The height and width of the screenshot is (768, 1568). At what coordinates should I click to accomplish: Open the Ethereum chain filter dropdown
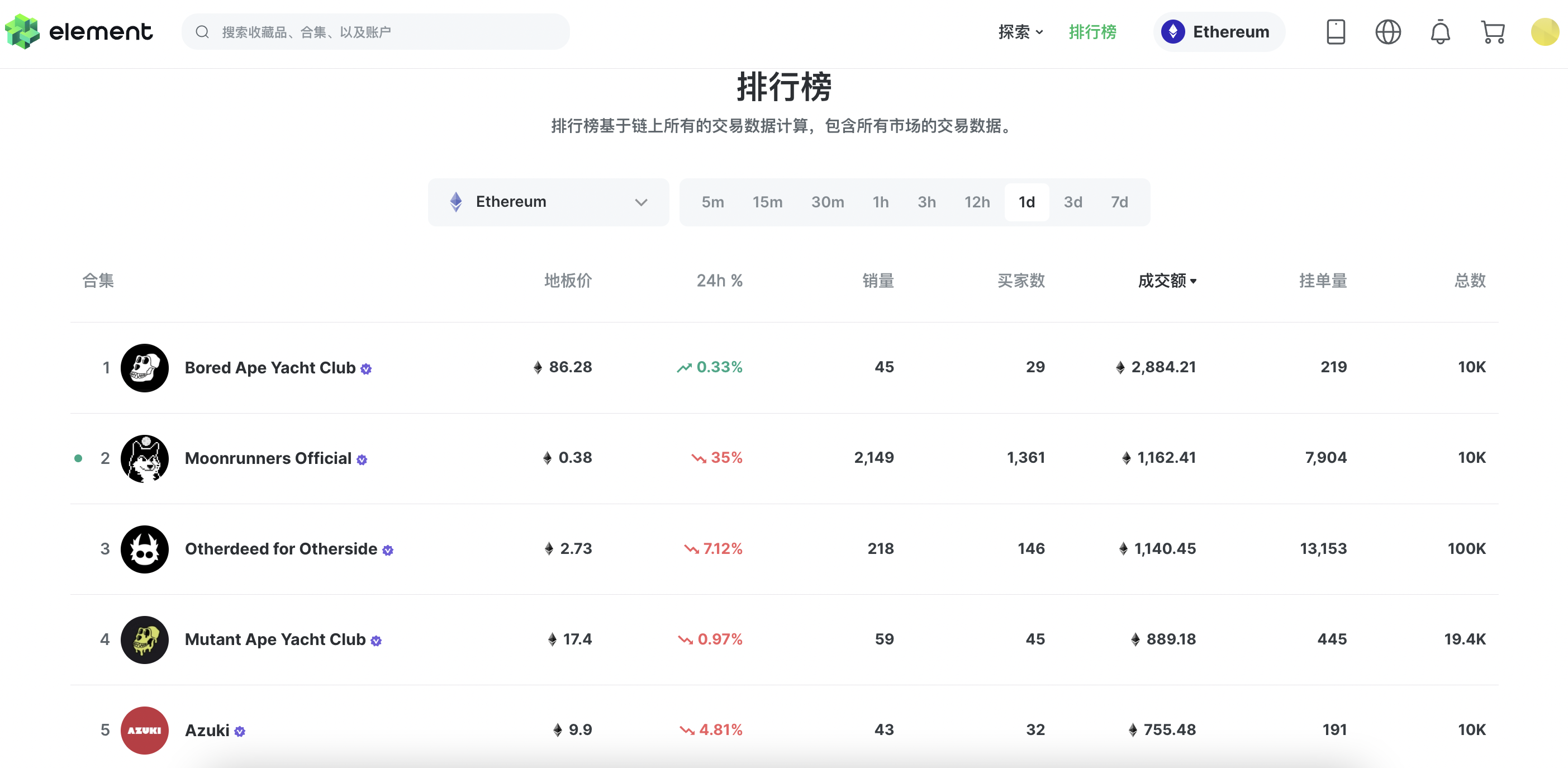tap(548, 202)
